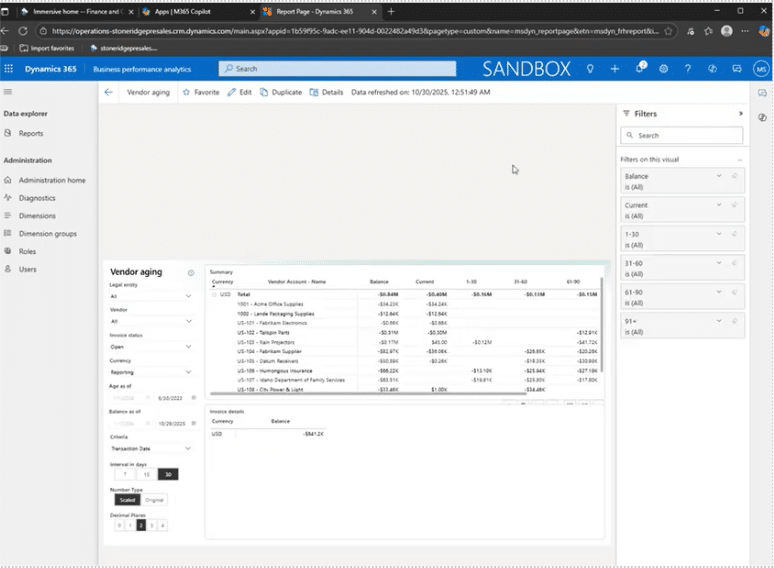
Task: Mark report as Favorite with star icon
Action: (200, 92)
